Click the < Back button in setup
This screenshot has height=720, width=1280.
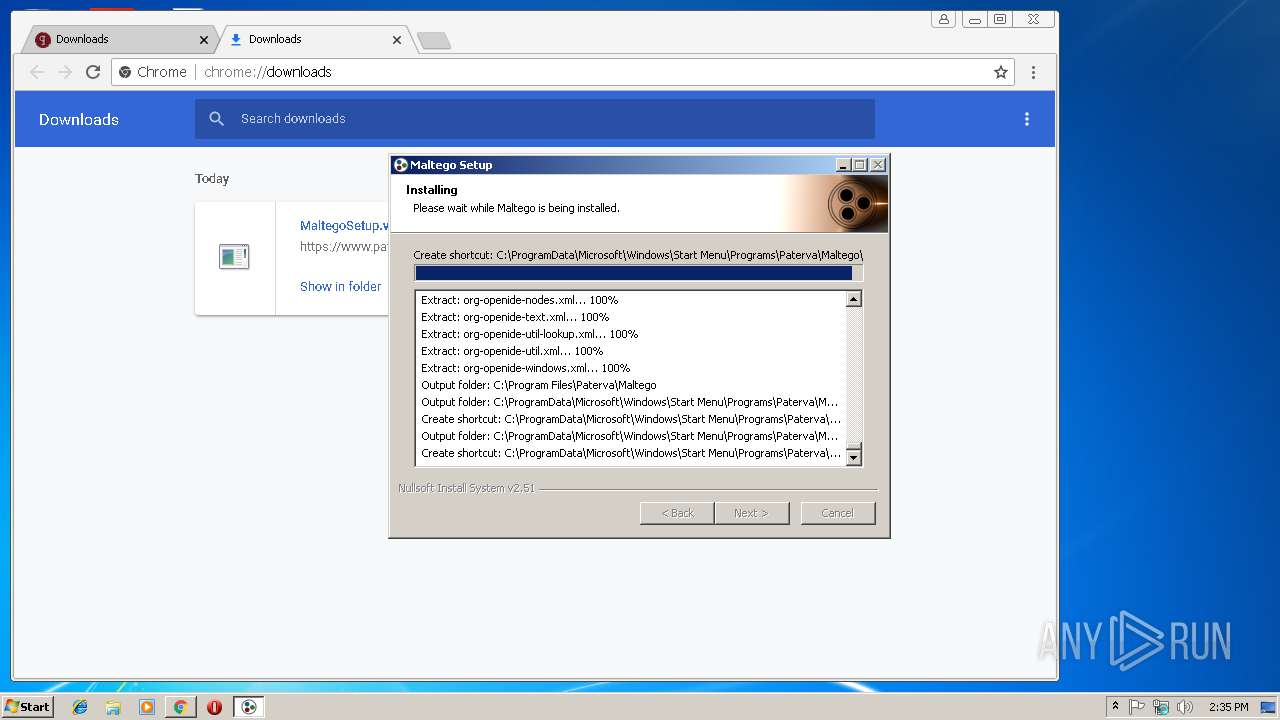click(x=677, y=513)
